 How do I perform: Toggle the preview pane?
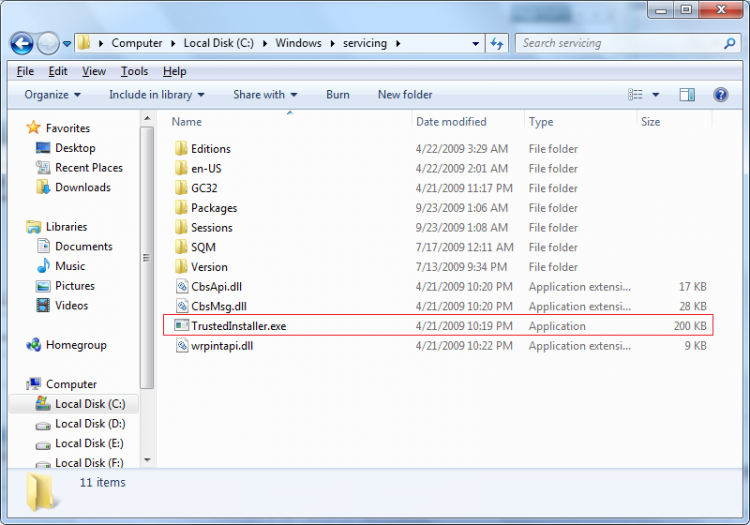click(687, 95)
